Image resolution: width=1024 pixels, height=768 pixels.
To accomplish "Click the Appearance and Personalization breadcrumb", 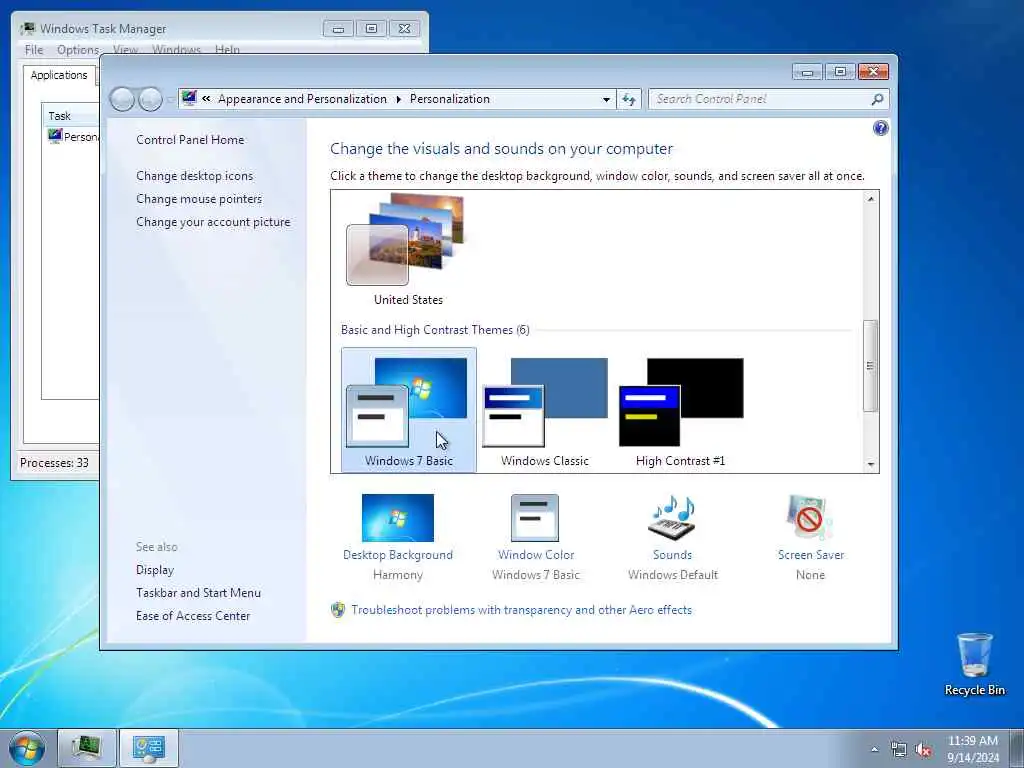I will 302,99.
